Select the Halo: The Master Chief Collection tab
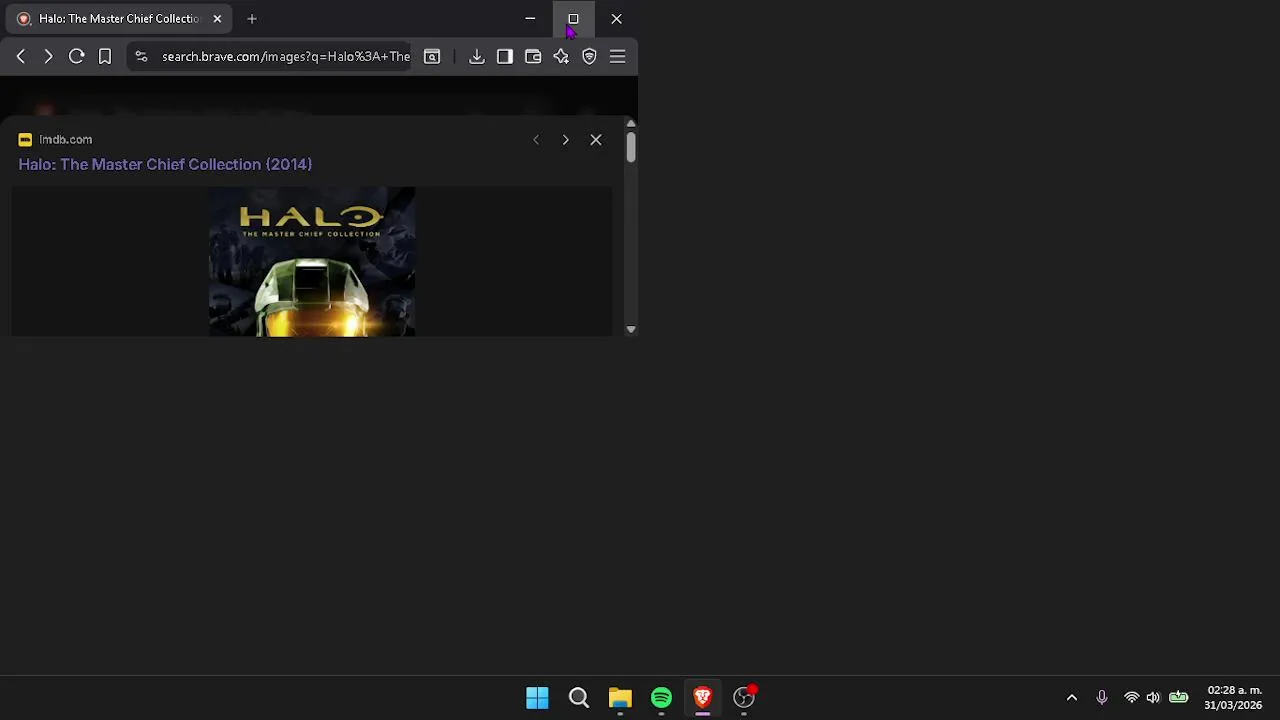This screenshot has width=1280, height=720. point(120,19)
